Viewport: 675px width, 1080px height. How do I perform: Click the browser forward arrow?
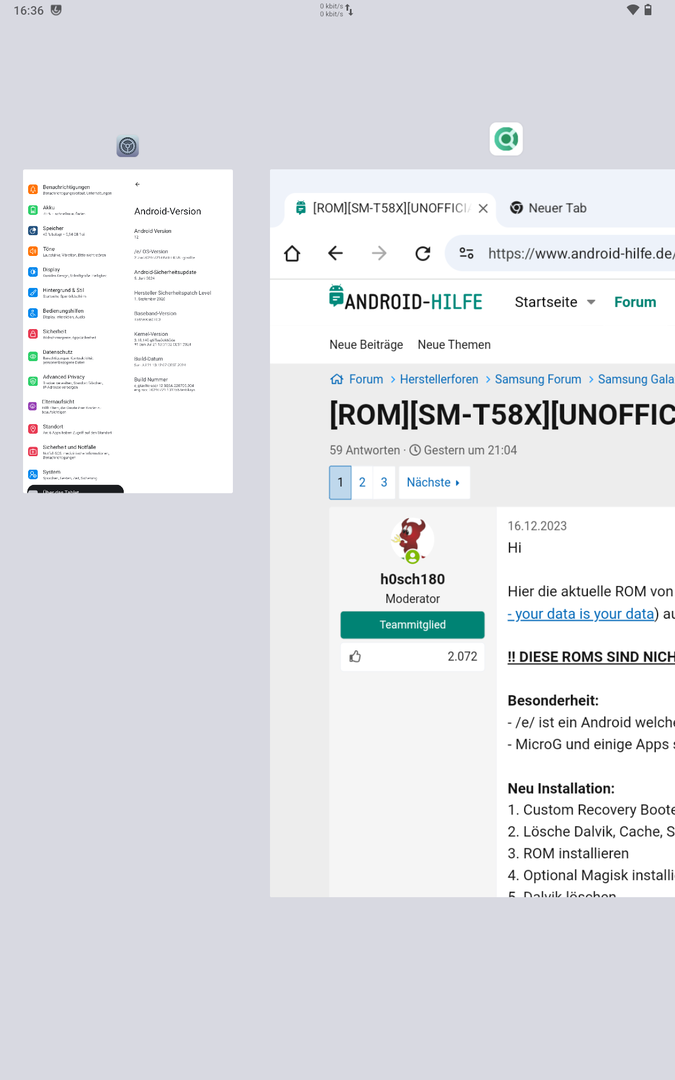(x=379, y=253)
